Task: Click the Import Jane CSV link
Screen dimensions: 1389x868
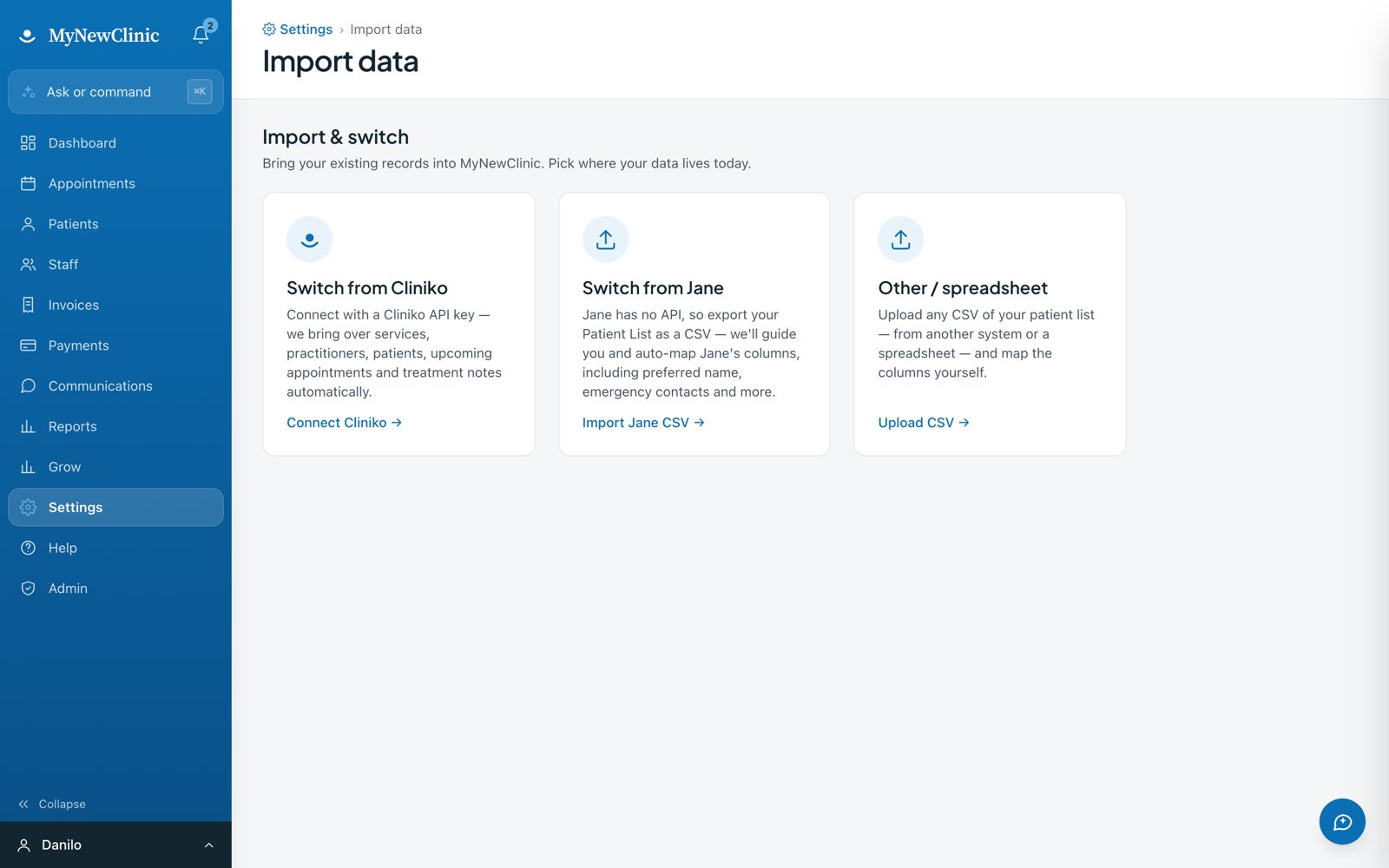Action: pyautogui.click(x=643, y=423)
